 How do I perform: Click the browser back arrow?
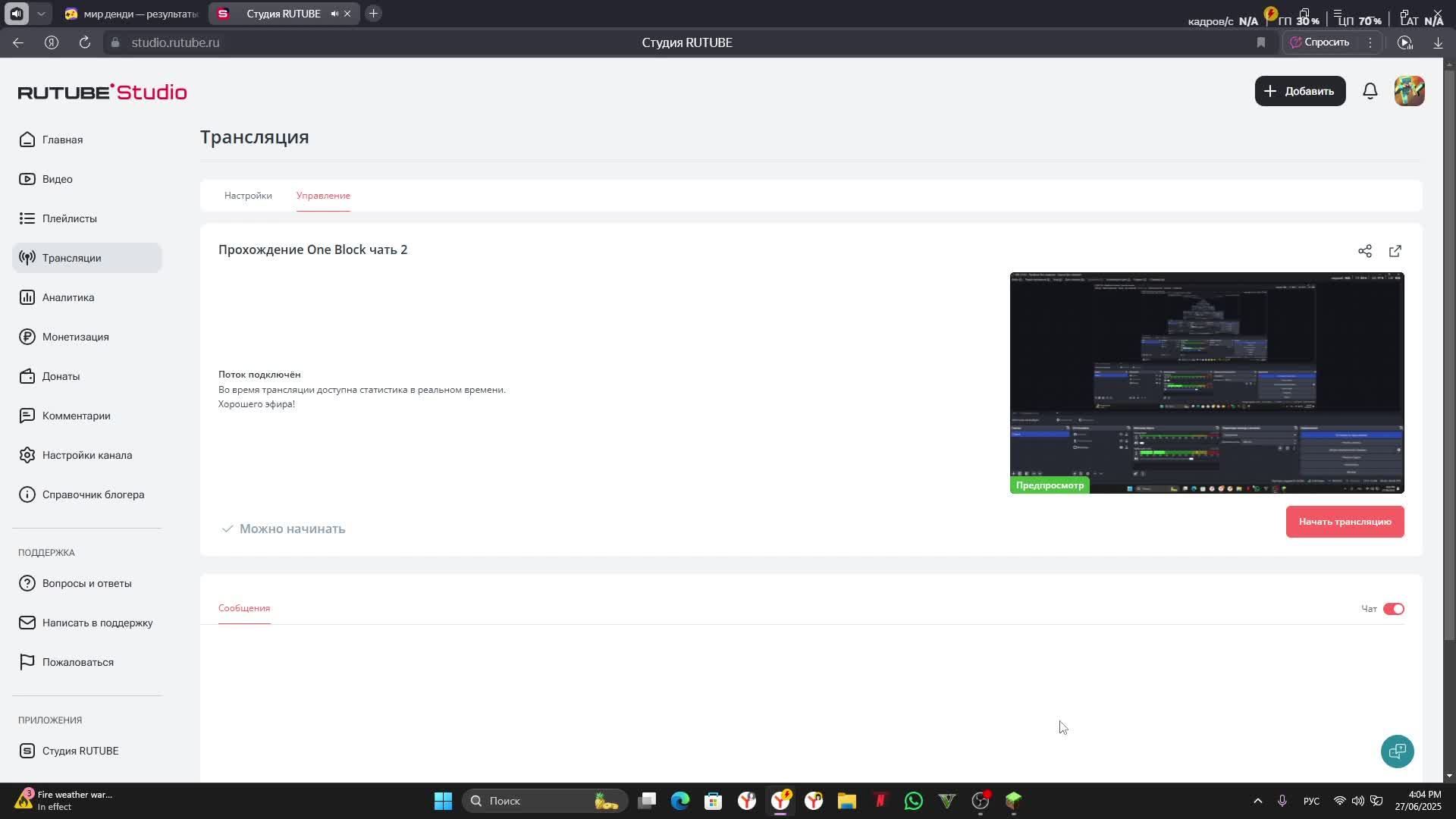click(x=18, y=42)
